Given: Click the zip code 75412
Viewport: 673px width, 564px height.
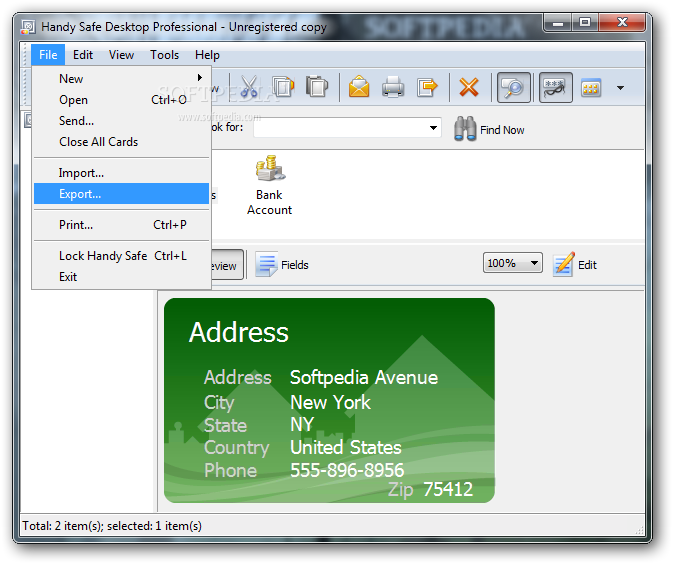Looking at the screenshot, I should tap(448, 489).
